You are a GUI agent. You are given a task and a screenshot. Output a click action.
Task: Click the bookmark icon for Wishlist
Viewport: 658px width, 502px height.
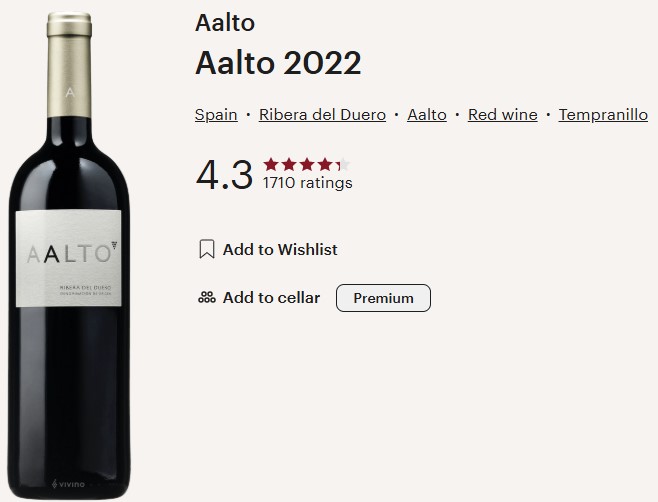tap(207, 249)
